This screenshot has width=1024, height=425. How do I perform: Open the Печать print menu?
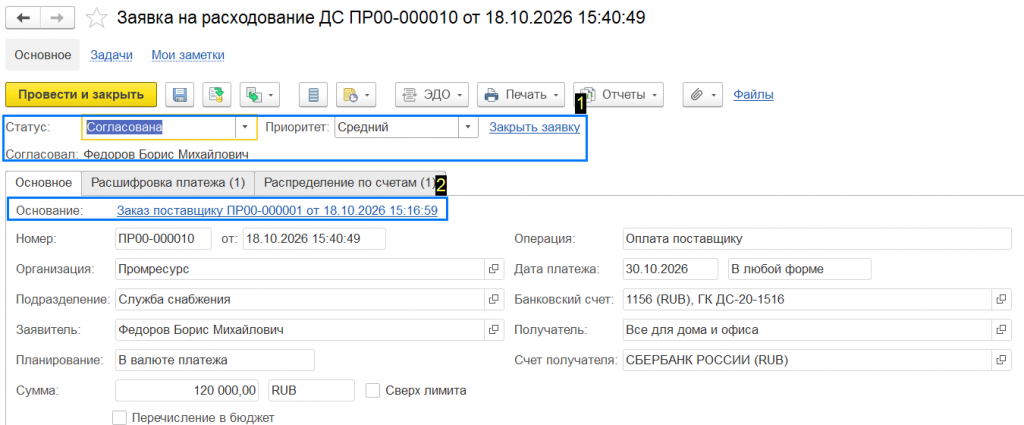[x=521, y=95]
